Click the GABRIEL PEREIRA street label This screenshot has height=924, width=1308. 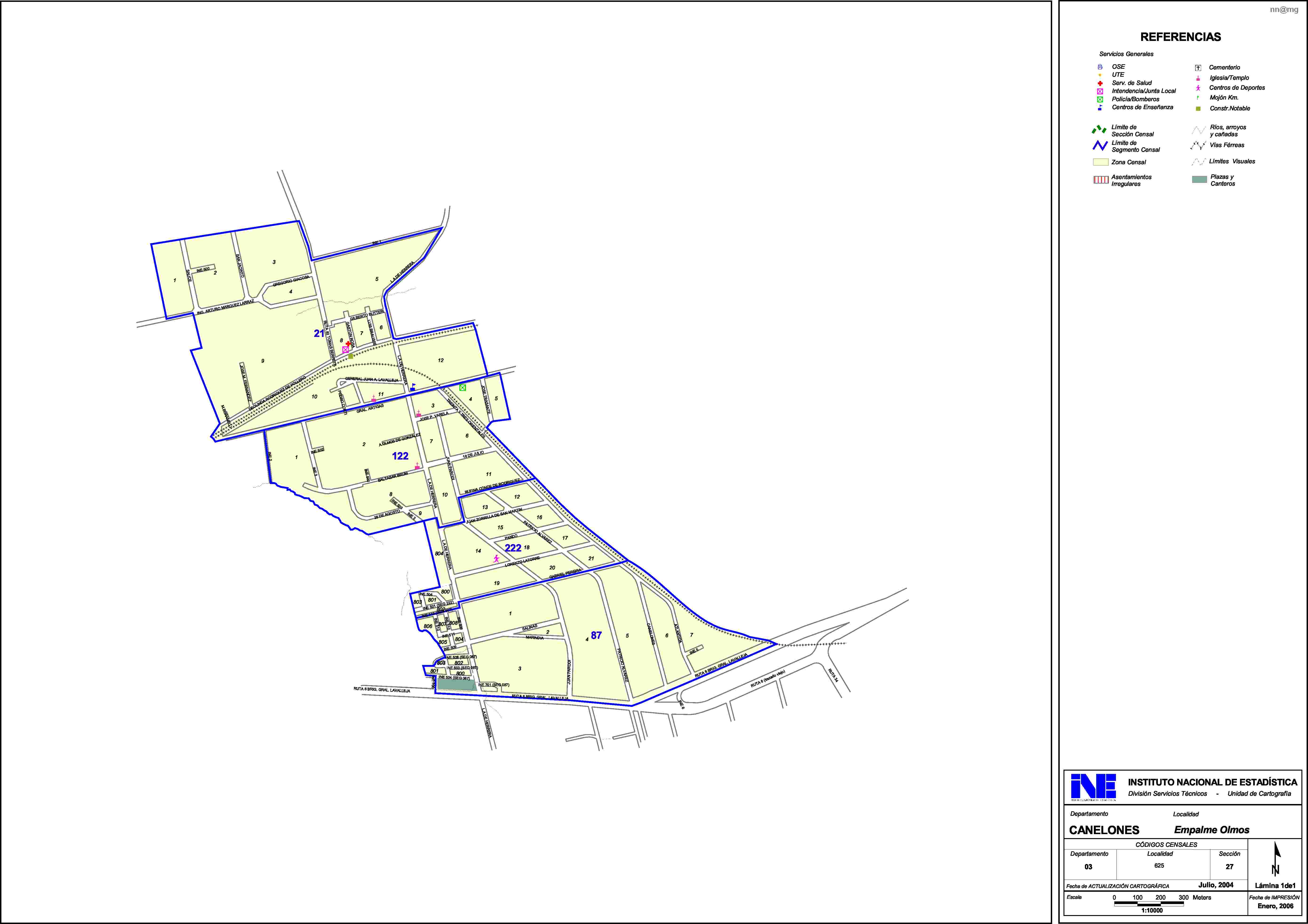(566, 574)
